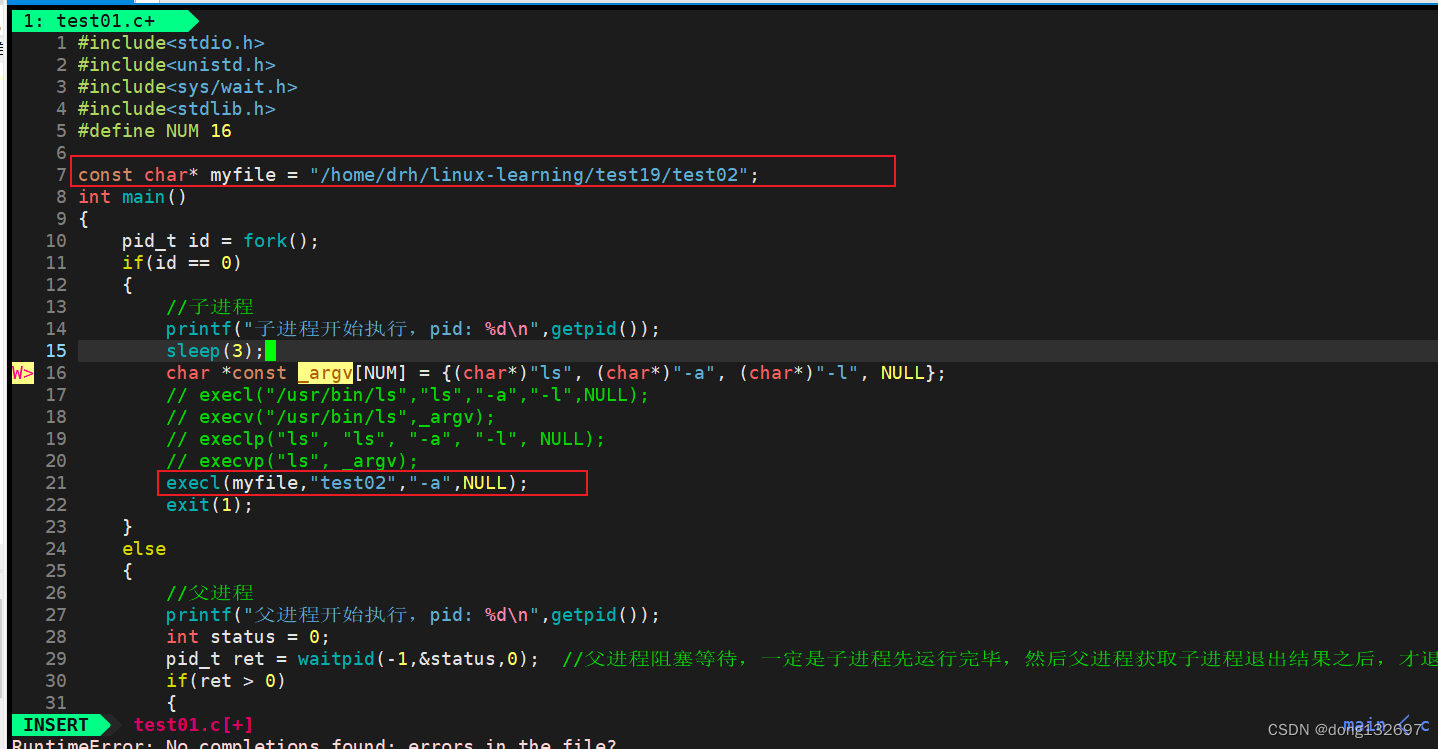The height and width of the screenshot is (749, 1438).
Task: Click commented execl("/usr/bin/ls") line 17
Action: coord(408,395)
